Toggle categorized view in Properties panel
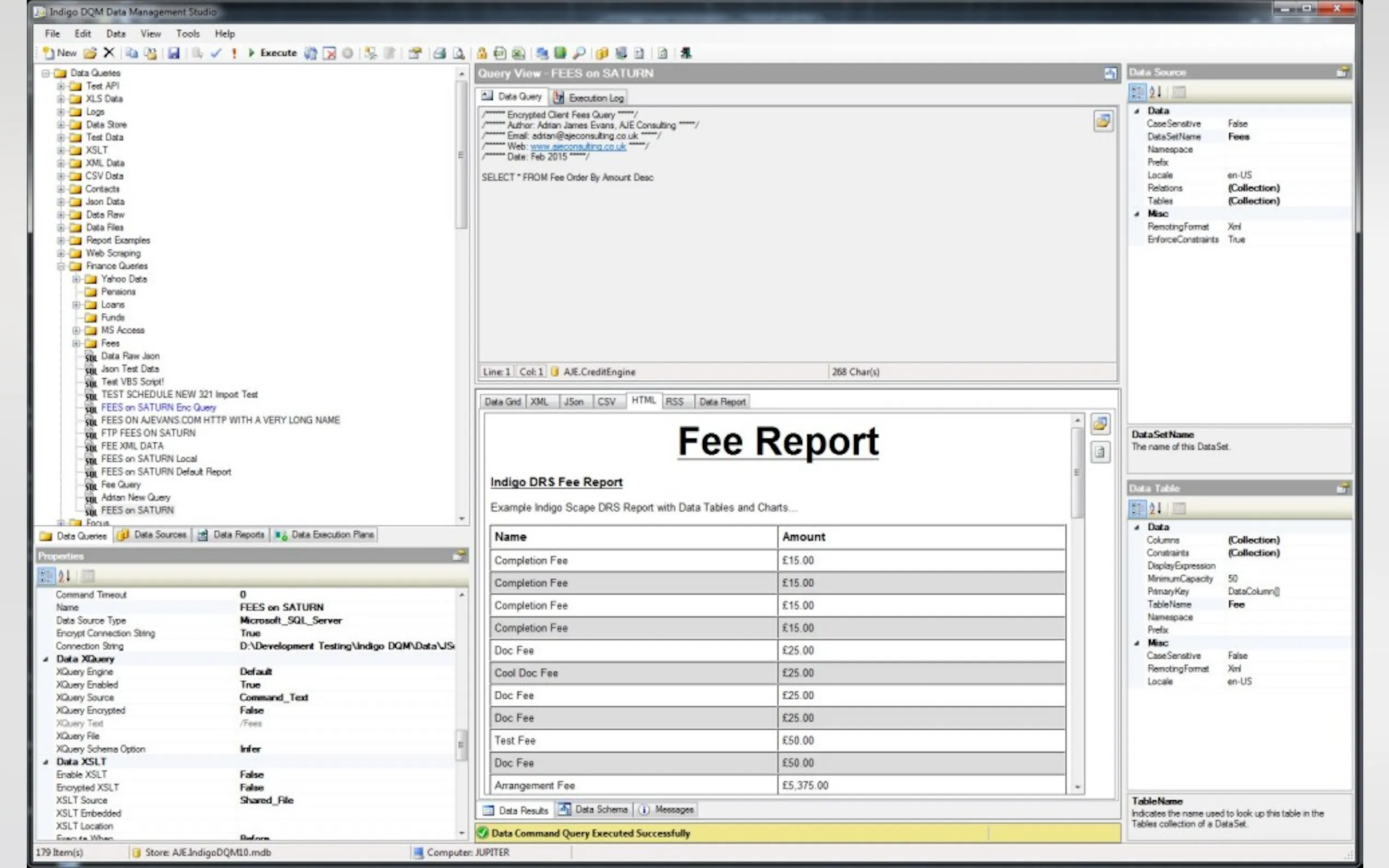The image size is (1389, 868). [x=46, y=575]
